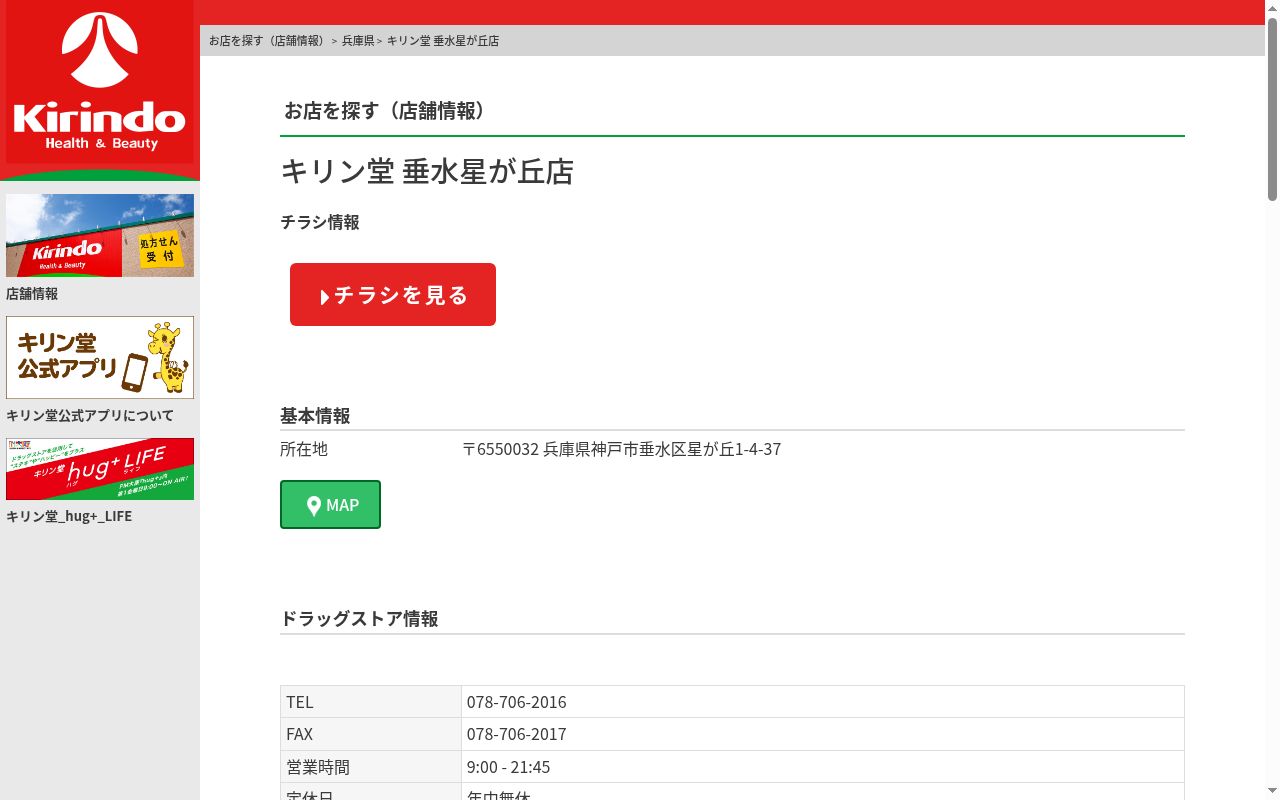Click the 所在地 label
This screenshot has width=1280, height=800.
304,449
